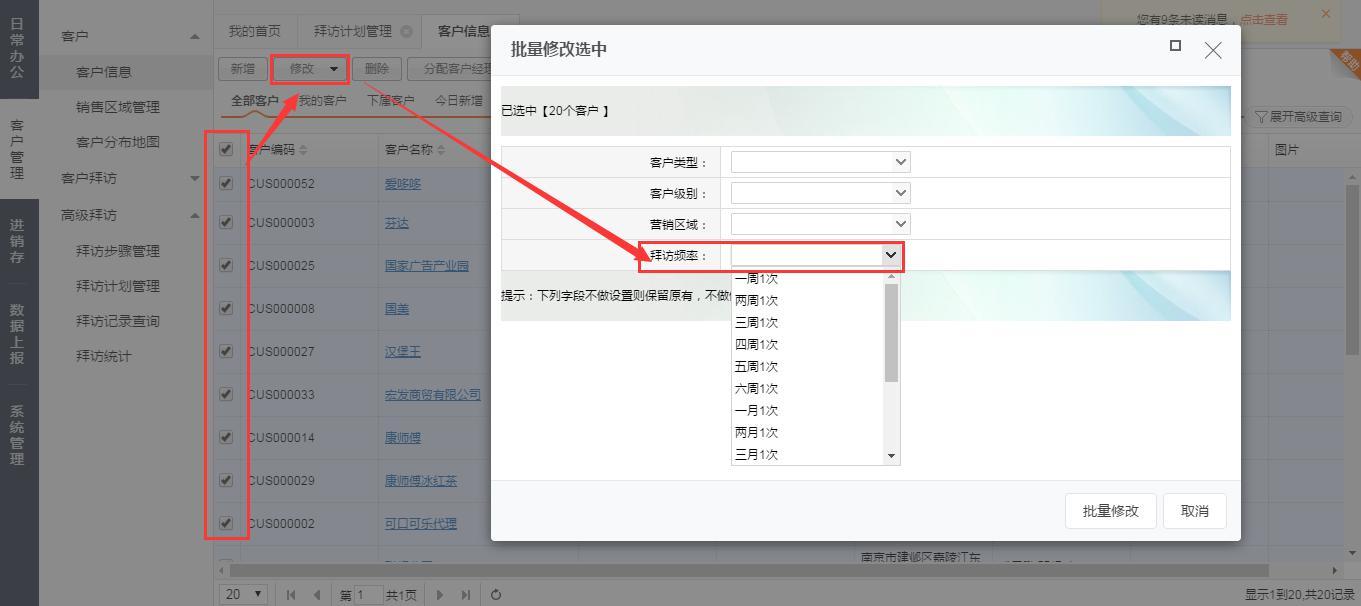Click the dropdown list scrollbar thumb
This screenshot has width=1361, height=606.
coord(891,332)
